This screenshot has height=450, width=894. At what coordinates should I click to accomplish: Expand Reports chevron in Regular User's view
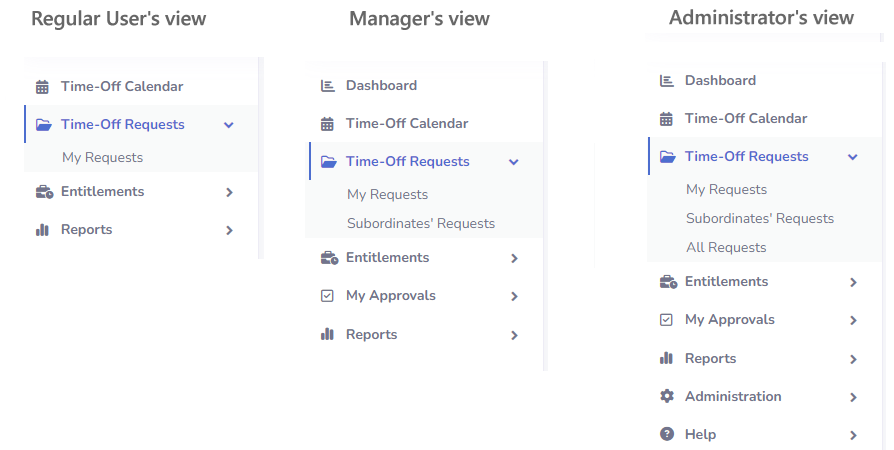(229, 230)
